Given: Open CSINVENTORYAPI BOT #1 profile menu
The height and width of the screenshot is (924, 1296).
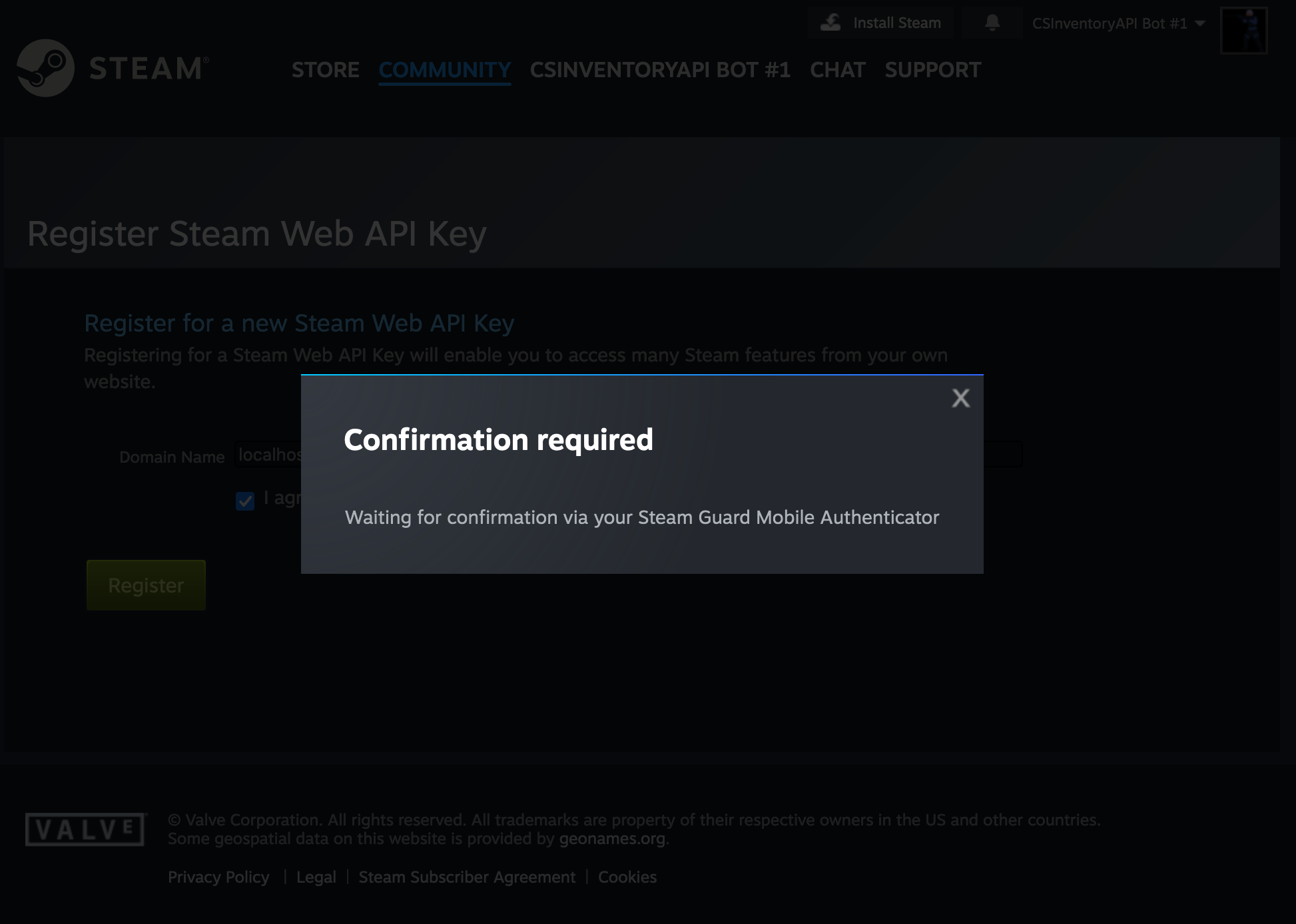Looking at the screenshot, I should (x=660, y=70).
